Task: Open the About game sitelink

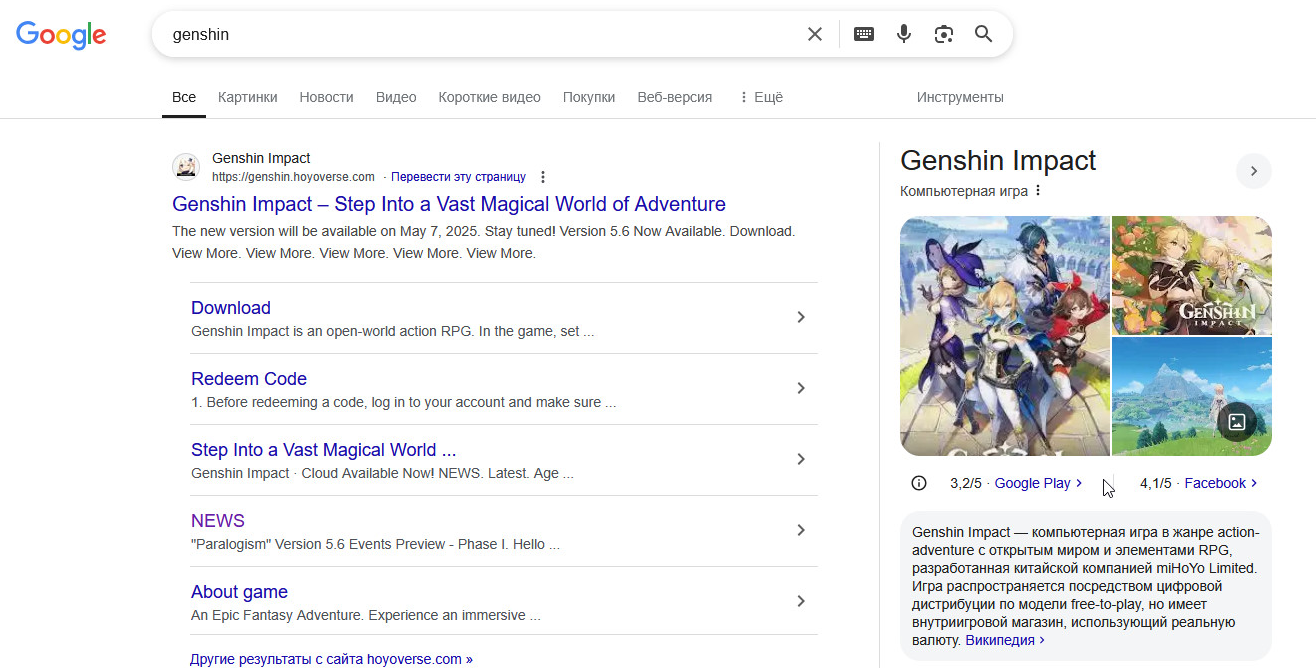Action: 239,592
